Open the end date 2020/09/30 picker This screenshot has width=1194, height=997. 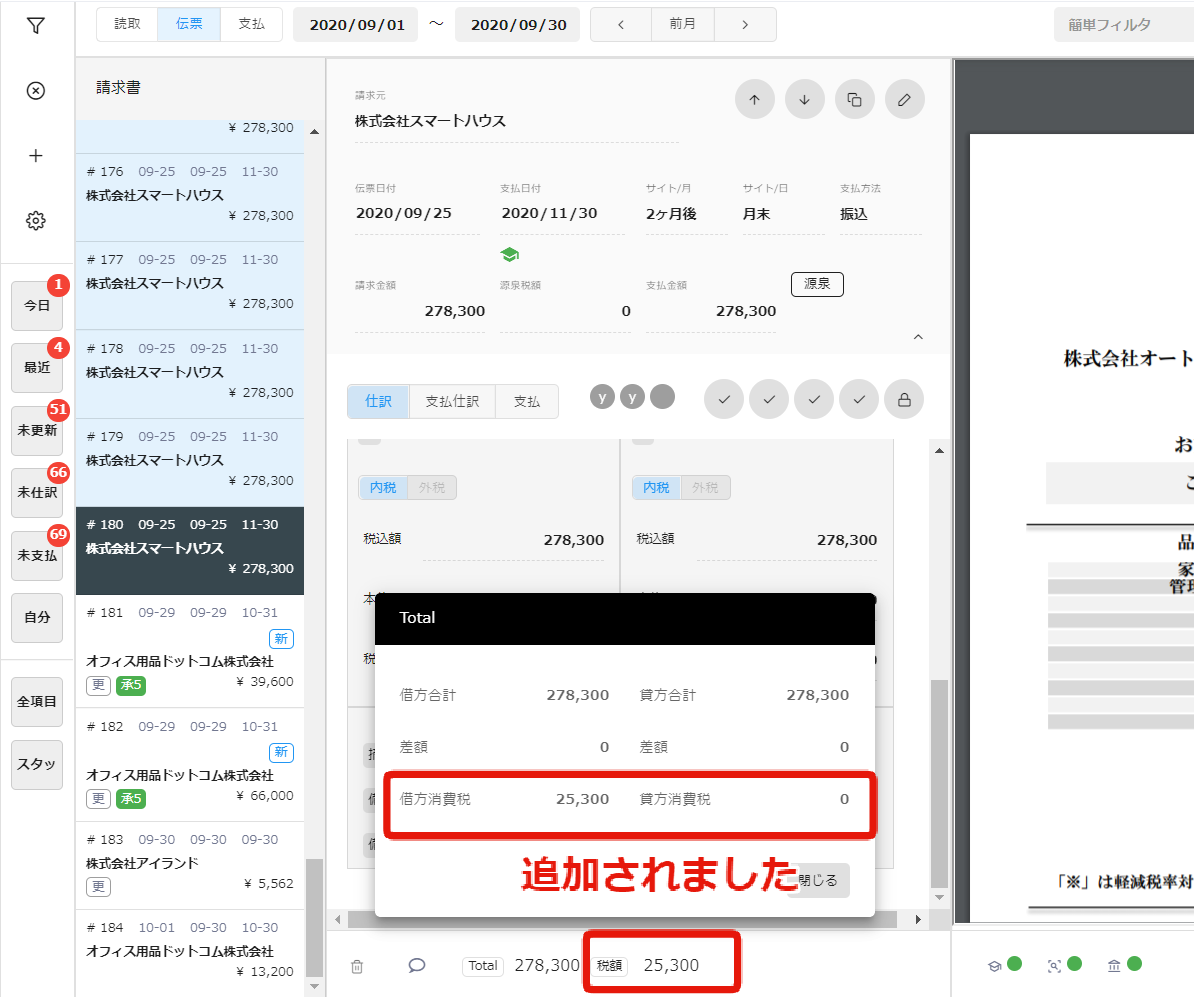pyautogui.click(x=518, y=24)
